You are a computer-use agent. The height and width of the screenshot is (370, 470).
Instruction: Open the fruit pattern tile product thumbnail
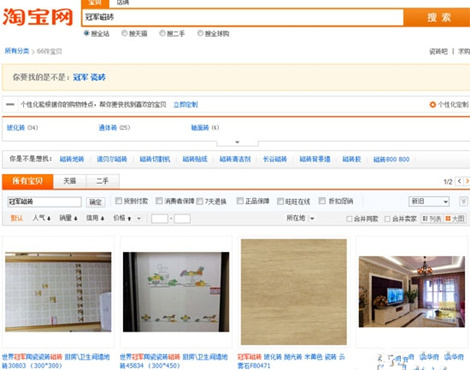[176, 292]
